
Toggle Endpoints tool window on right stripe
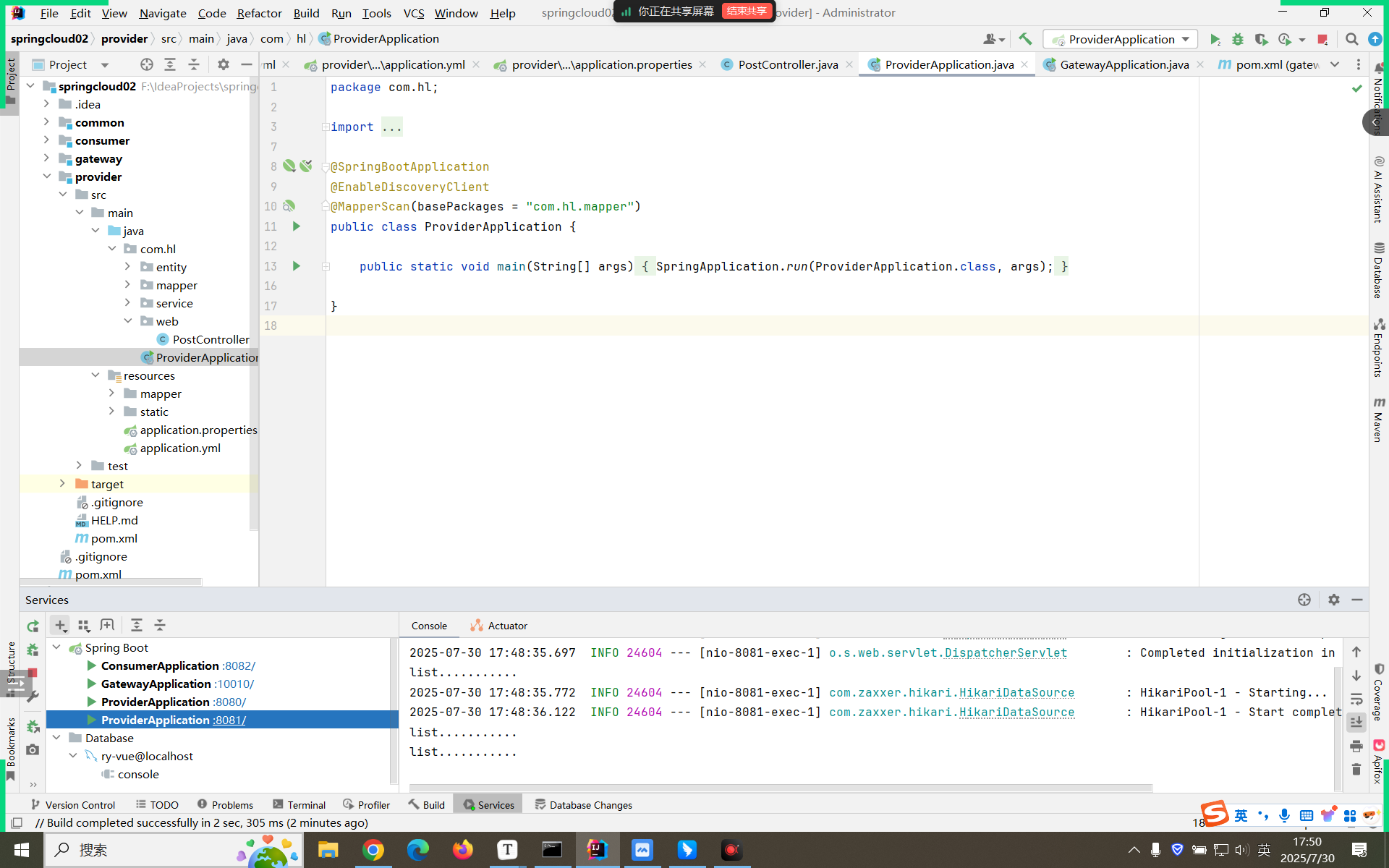tap(1379, 348)
